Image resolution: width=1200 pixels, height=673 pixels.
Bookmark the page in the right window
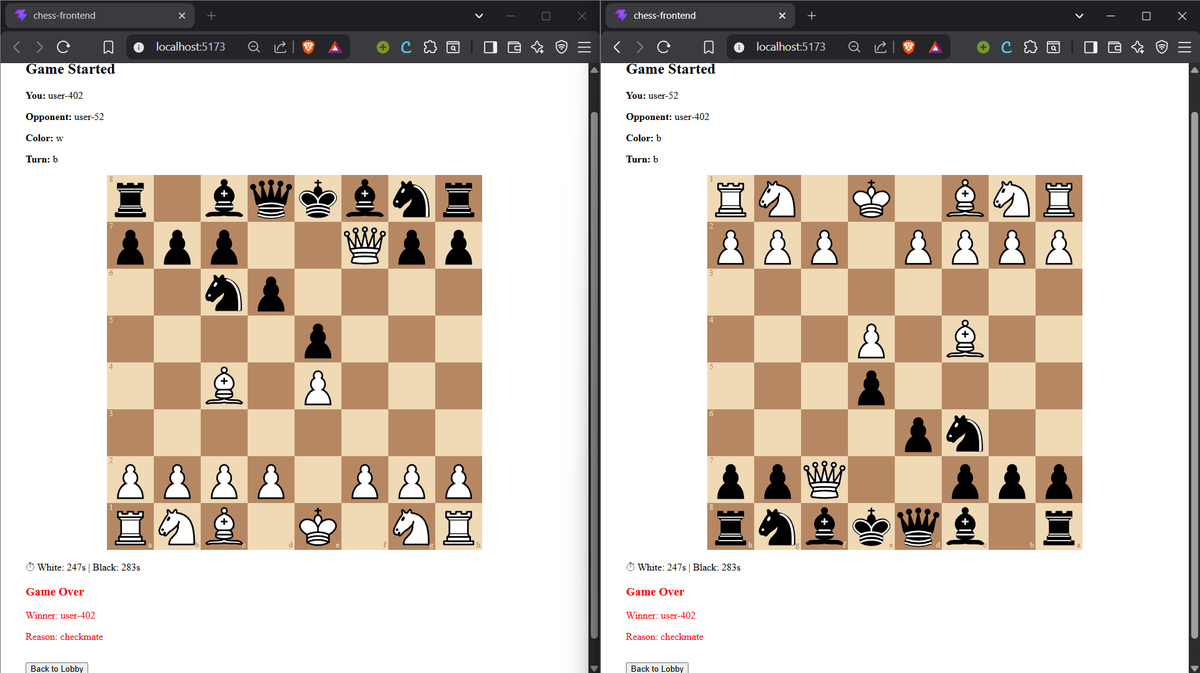pos(708,47)
